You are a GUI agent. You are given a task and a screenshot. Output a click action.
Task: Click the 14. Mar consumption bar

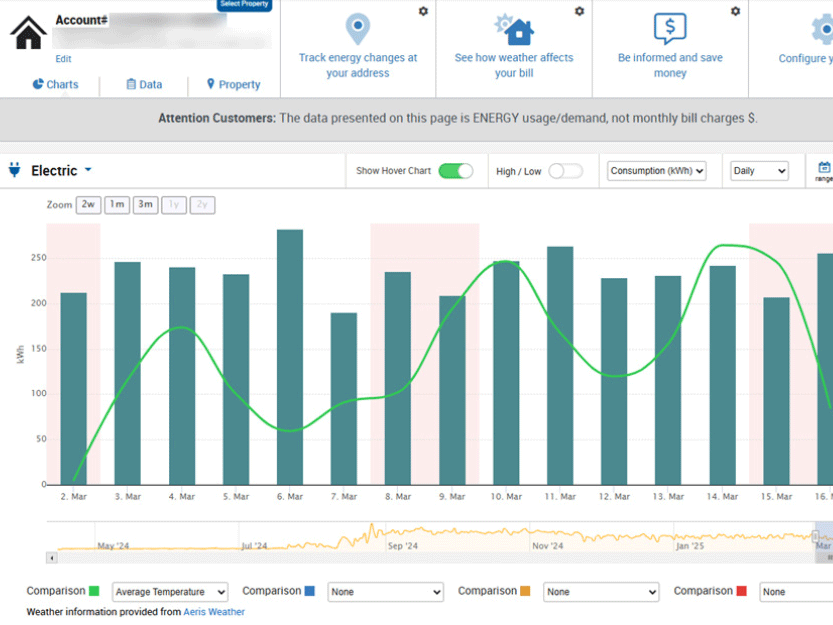pos(722,375)
